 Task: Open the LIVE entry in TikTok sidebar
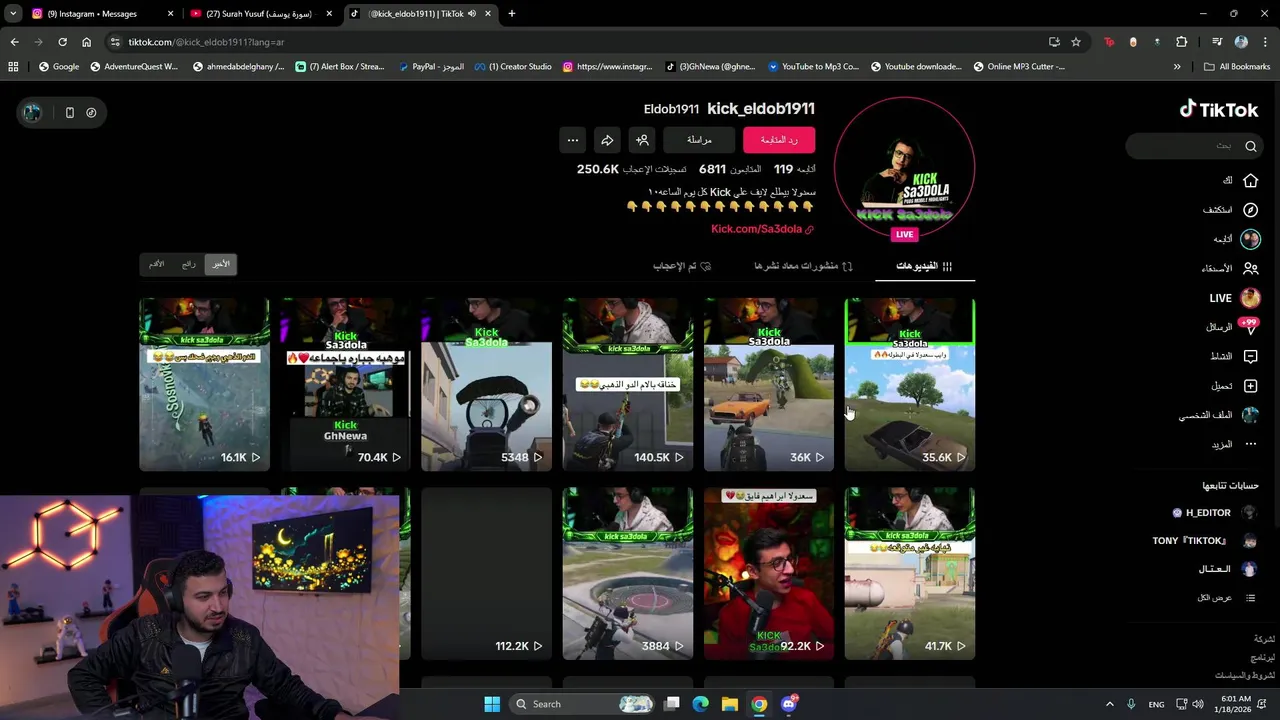(x=1234, y=298)
